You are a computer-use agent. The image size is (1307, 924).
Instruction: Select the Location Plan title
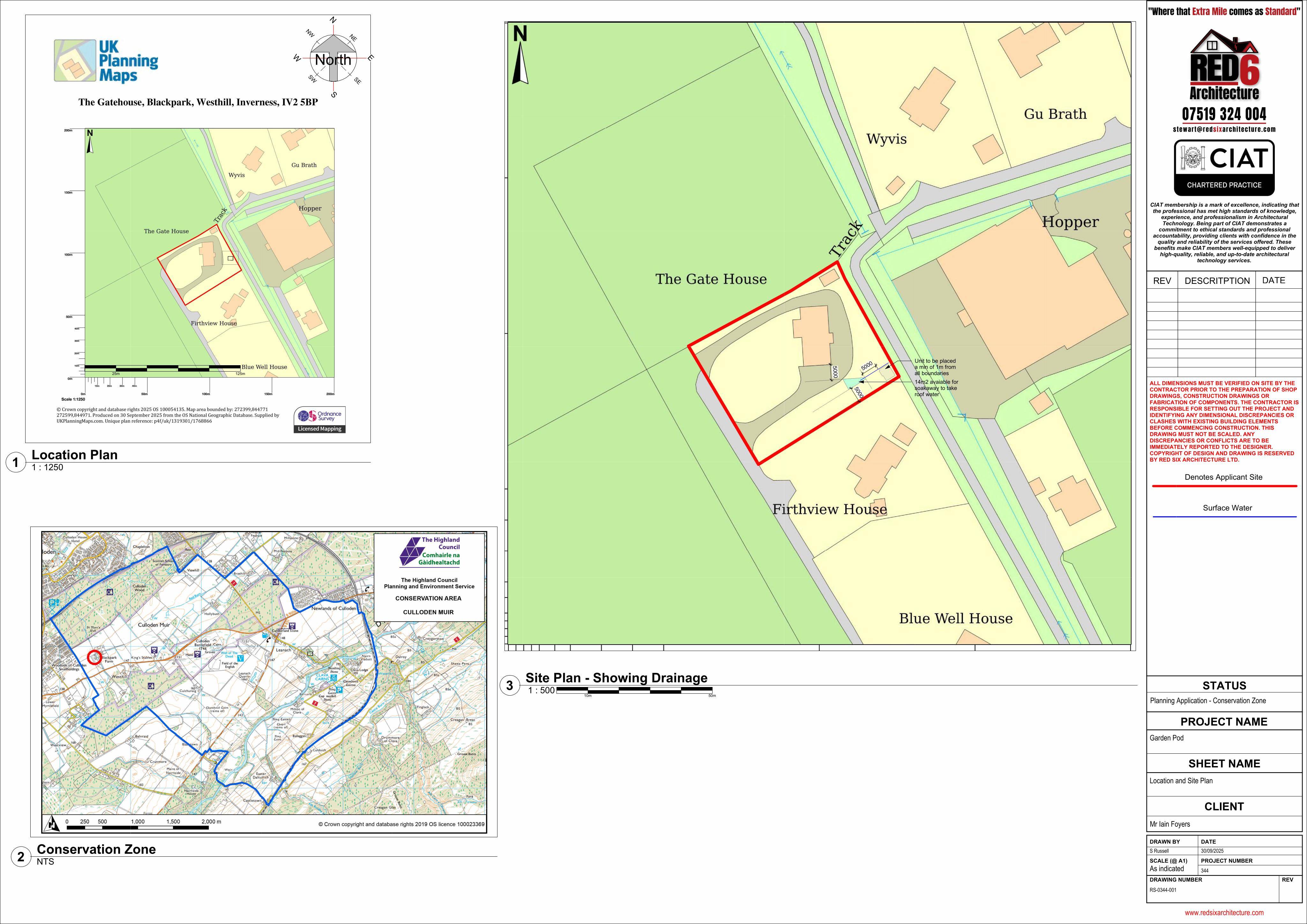pyautogui.click(x=75, y=455)
